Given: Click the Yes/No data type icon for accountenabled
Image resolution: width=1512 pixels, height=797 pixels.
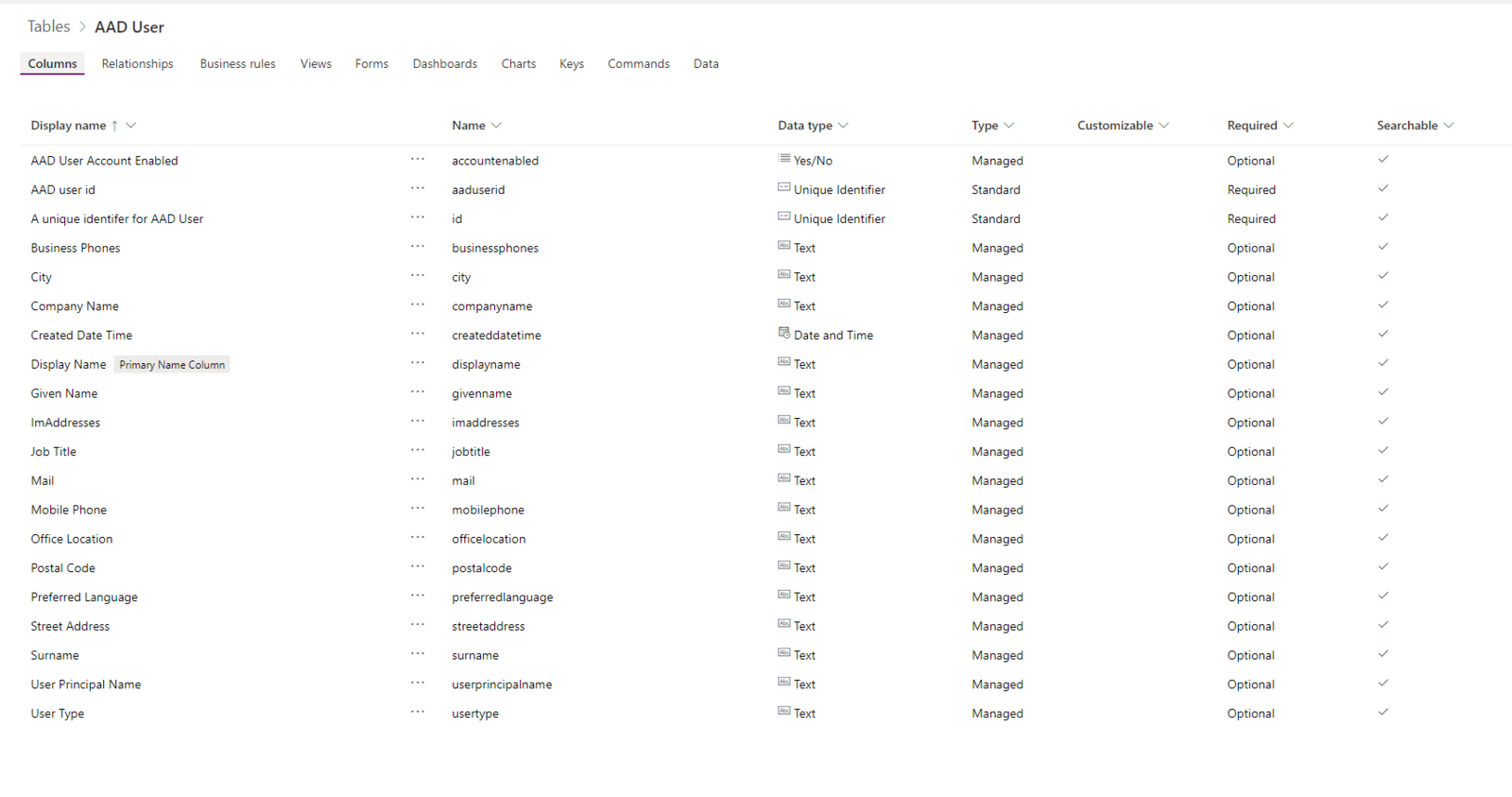Looking at the screenshot, I should (784, 158).
